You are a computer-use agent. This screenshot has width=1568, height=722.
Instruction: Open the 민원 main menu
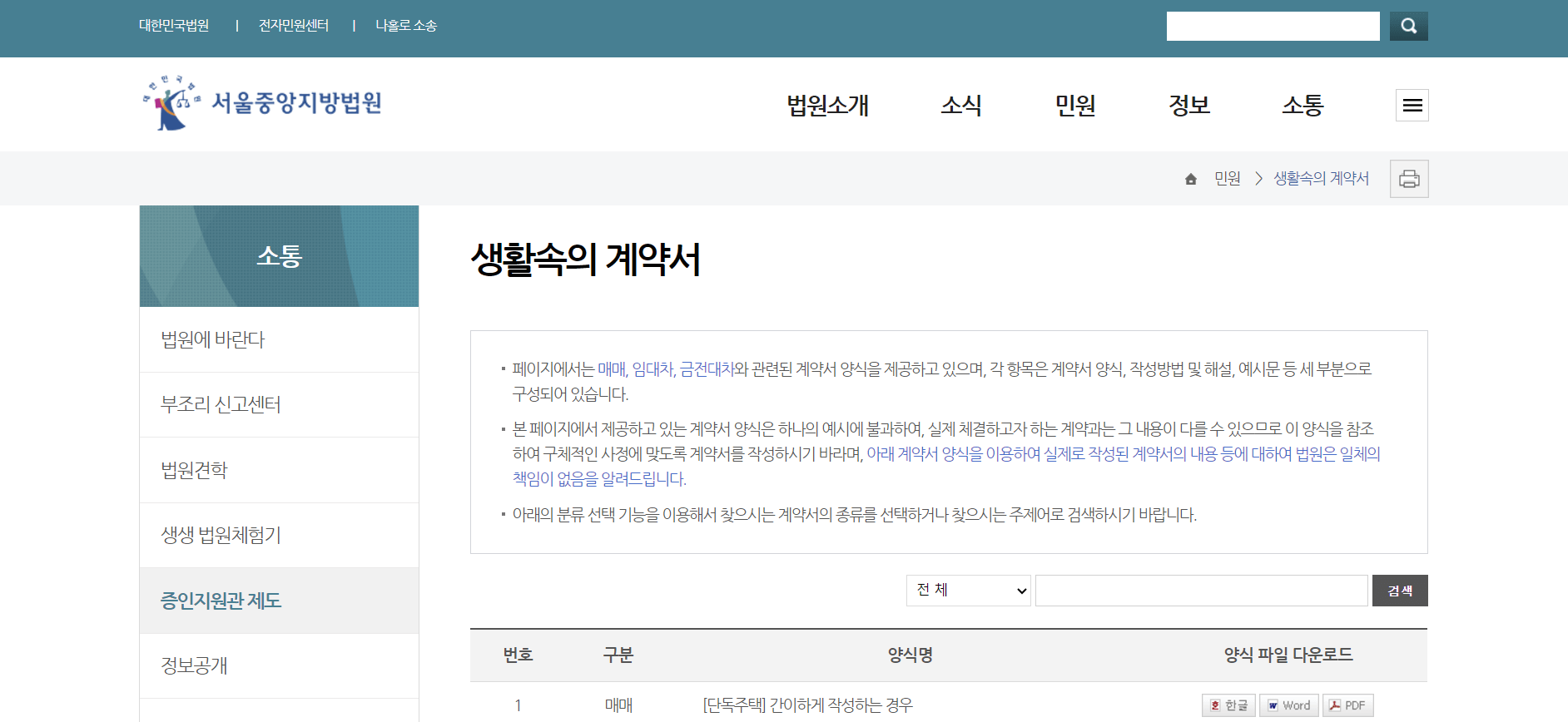1075,106
